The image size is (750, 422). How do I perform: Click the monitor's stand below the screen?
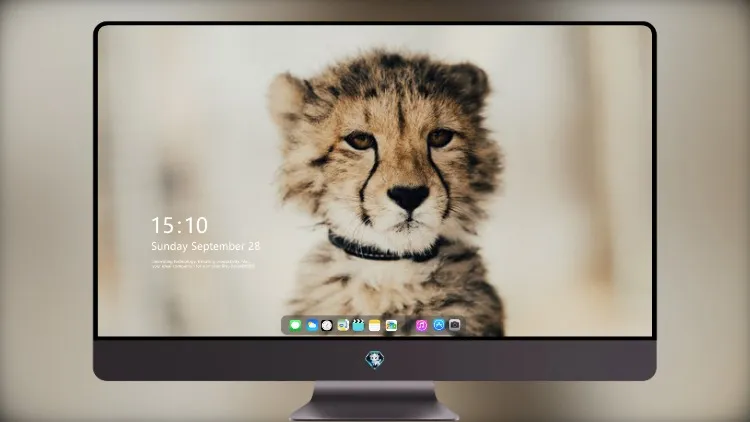point(375,401)
